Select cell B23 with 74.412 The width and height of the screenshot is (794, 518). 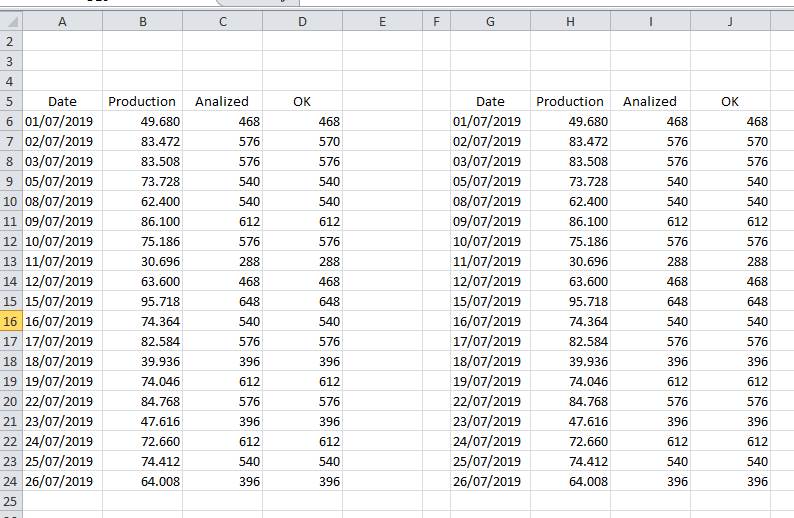coord(142,461)
